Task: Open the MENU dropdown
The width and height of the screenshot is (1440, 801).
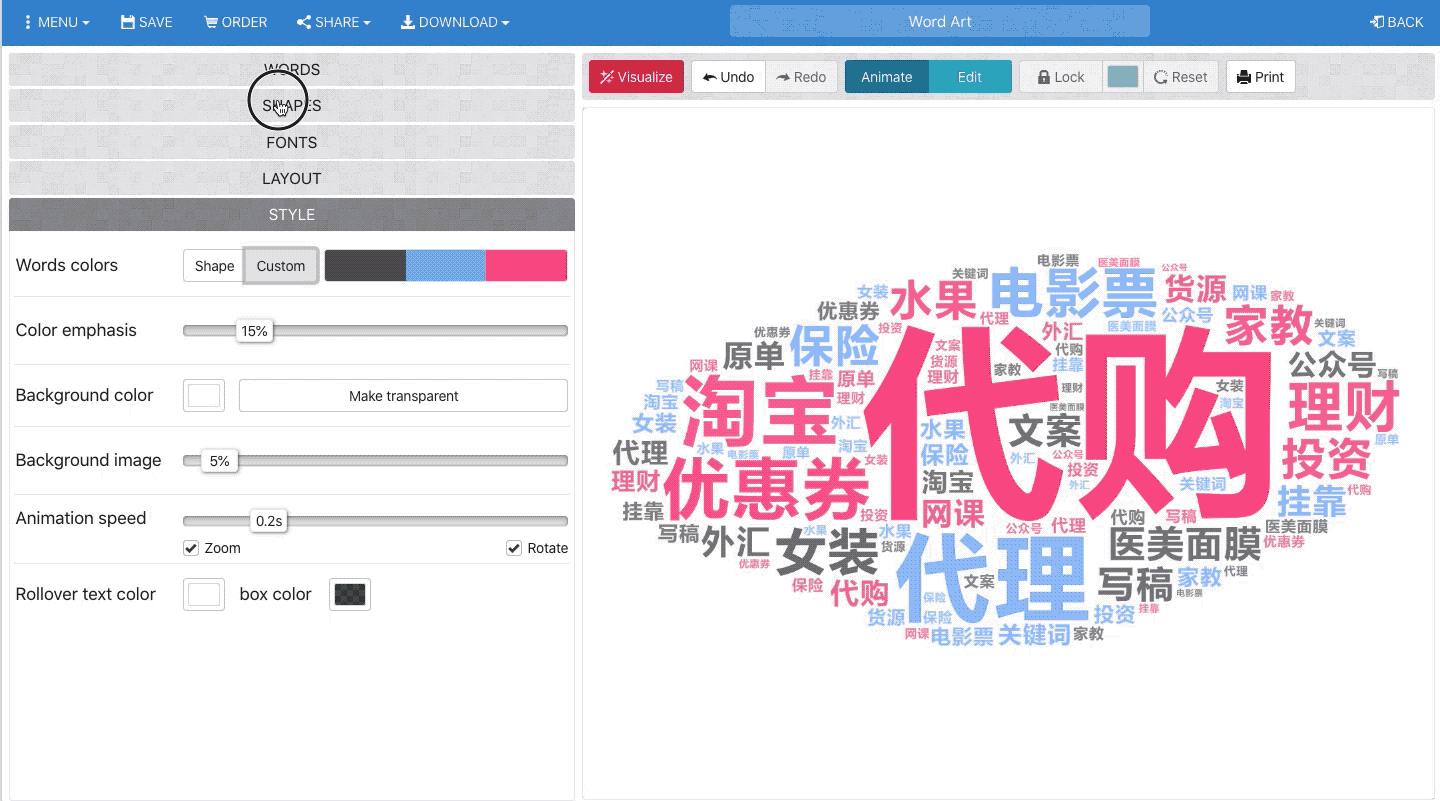Action: [55, 22]
